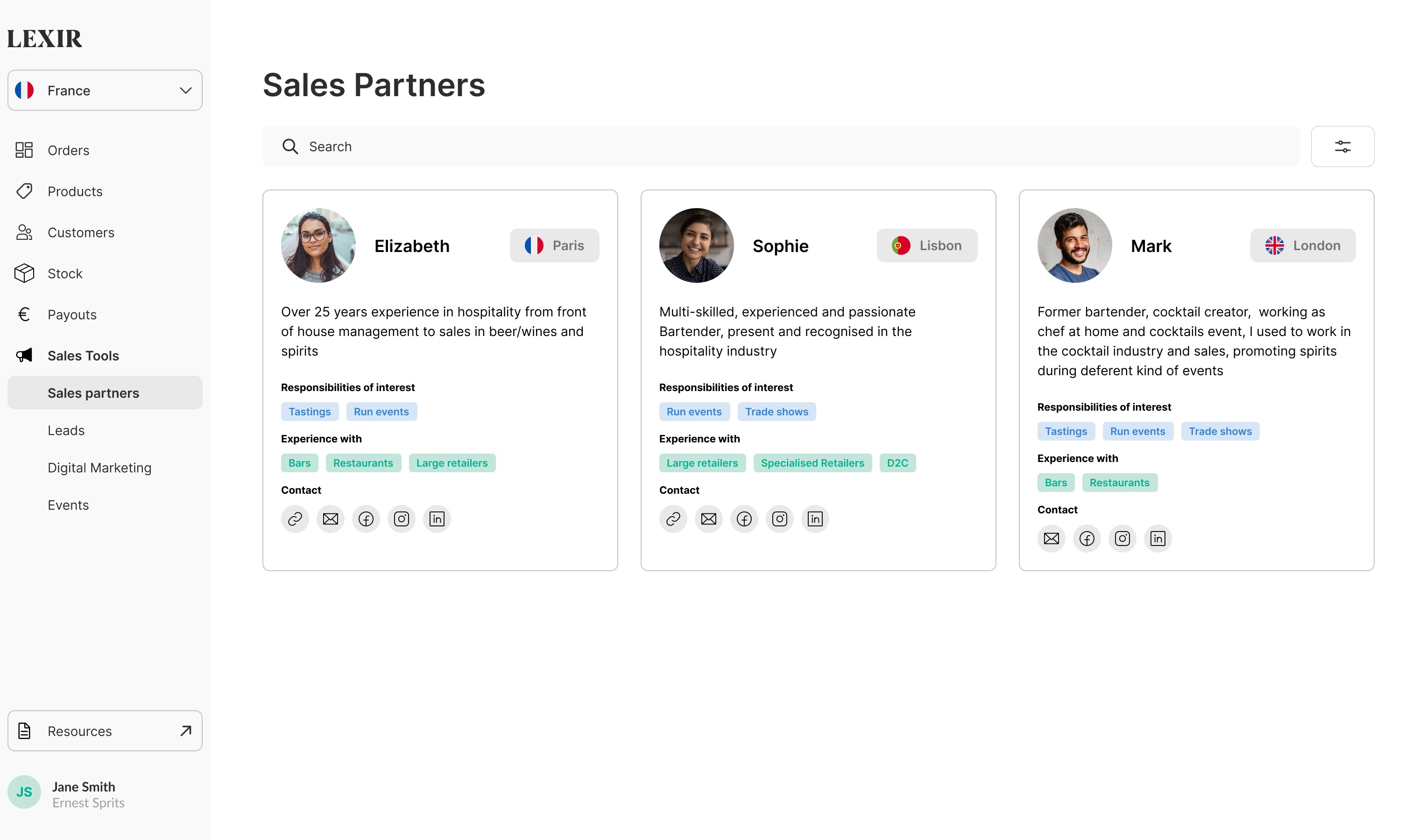Select the Products tag icon
Screen dimensions: 1412x840
pos(24,191)
